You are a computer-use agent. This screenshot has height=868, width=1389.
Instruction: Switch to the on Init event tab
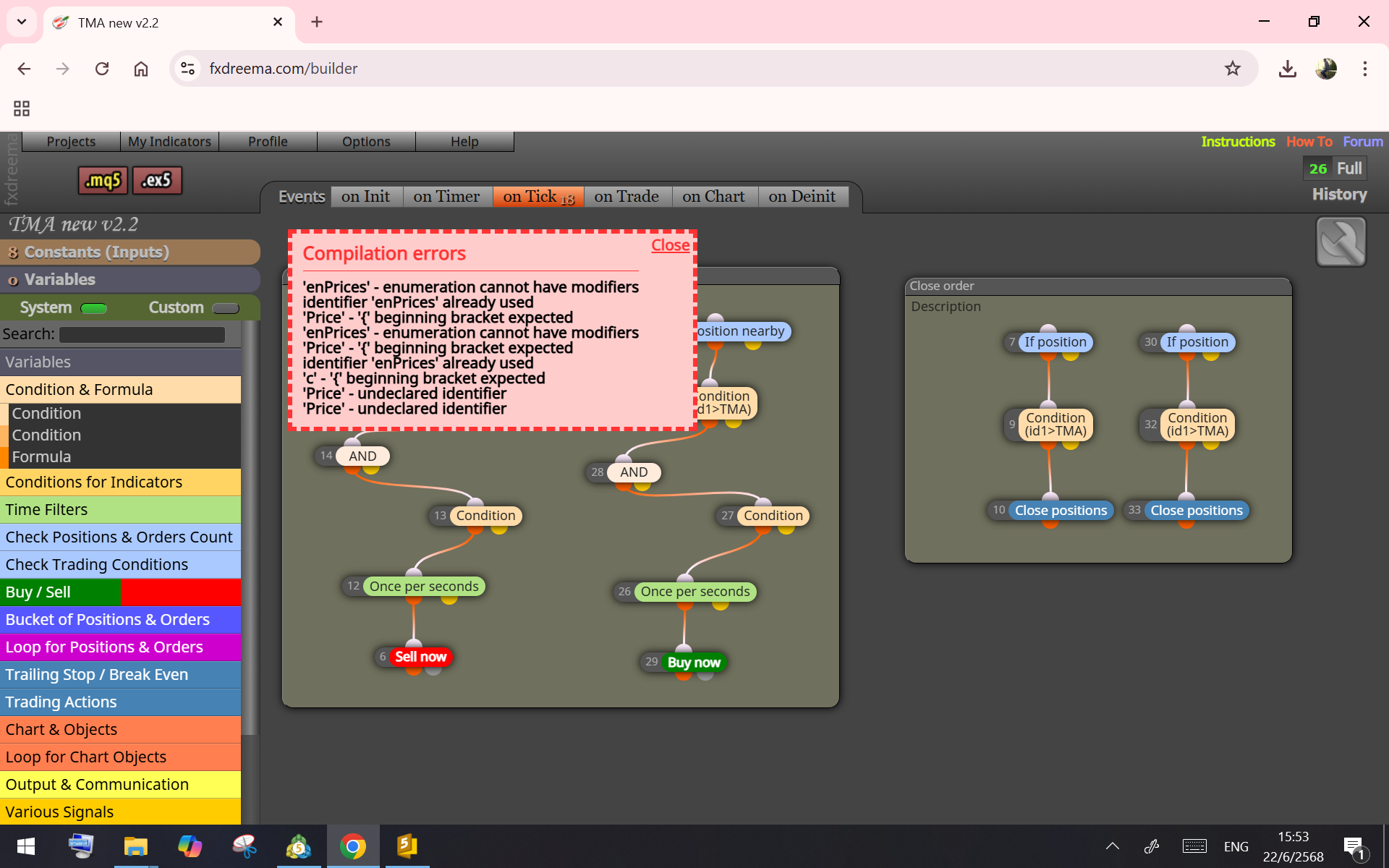tap(365, 197)
